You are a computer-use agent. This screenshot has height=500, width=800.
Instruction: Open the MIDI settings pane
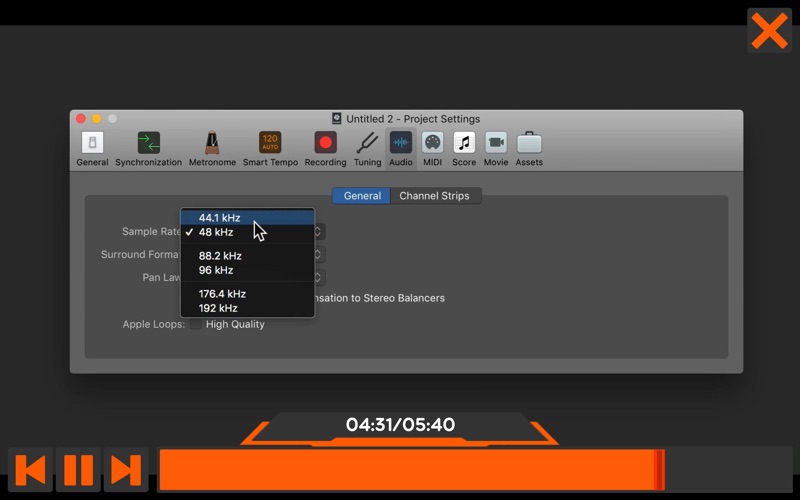coord(432,149)
